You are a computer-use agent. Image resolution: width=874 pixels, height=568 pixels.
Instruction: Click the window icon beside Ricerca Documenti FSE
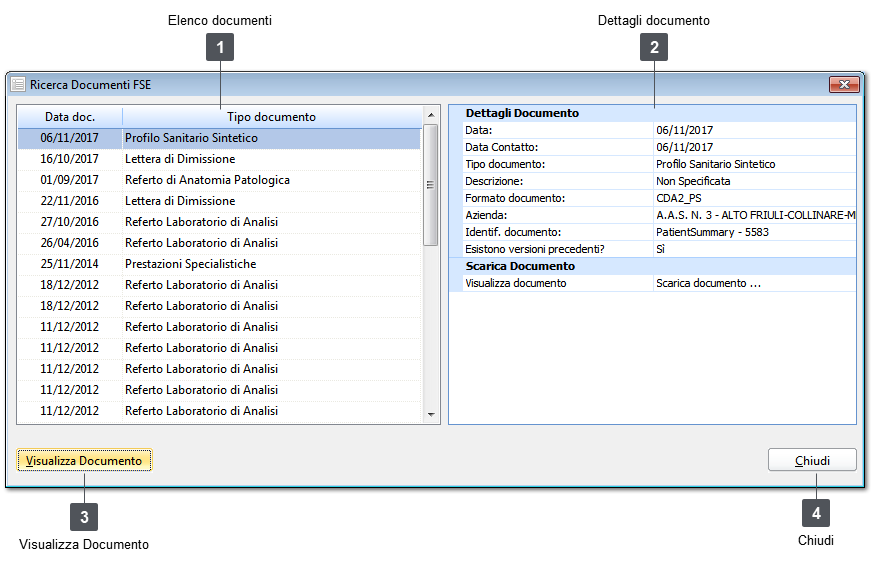(x=18, y=85)
